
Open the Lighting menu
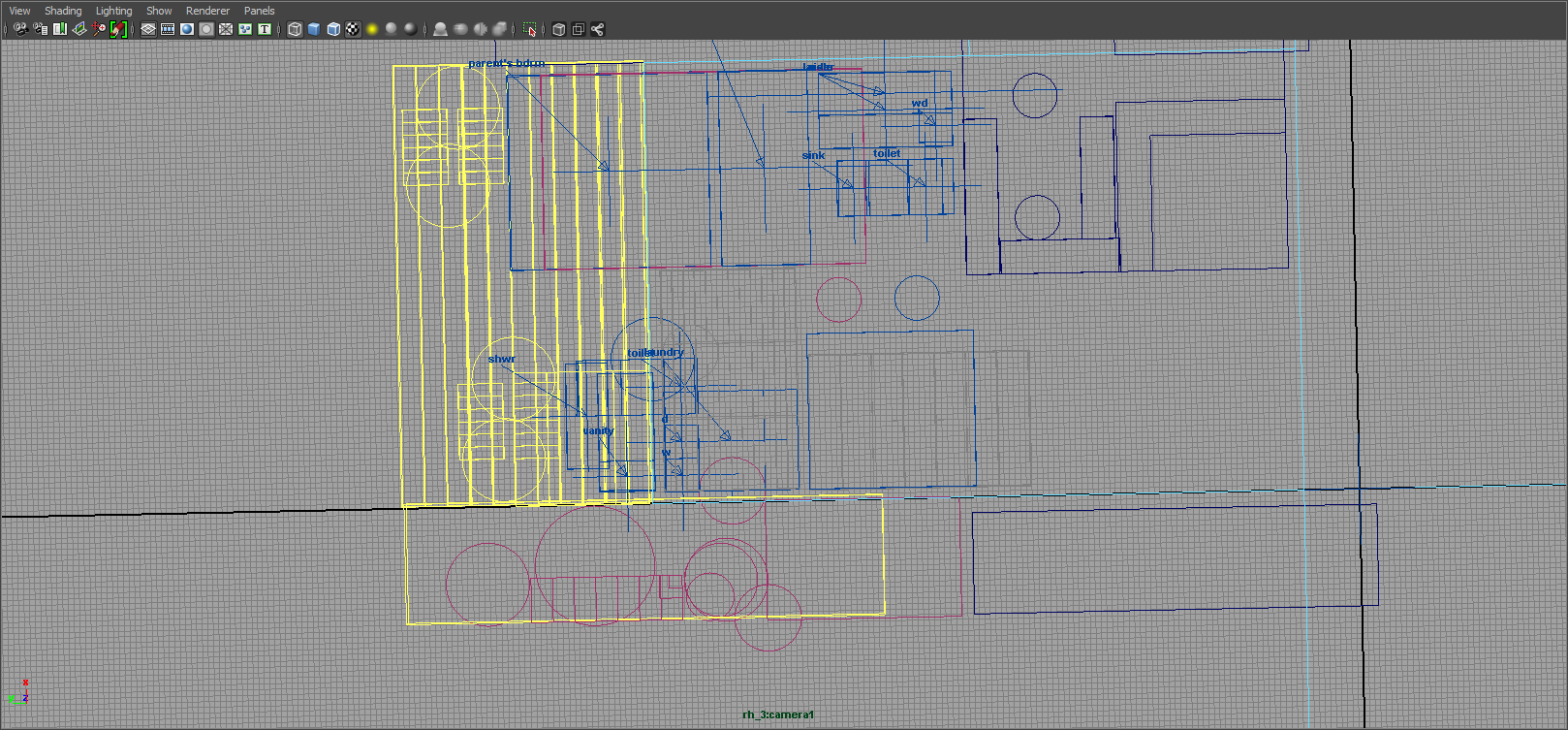[x=113, y=11]
